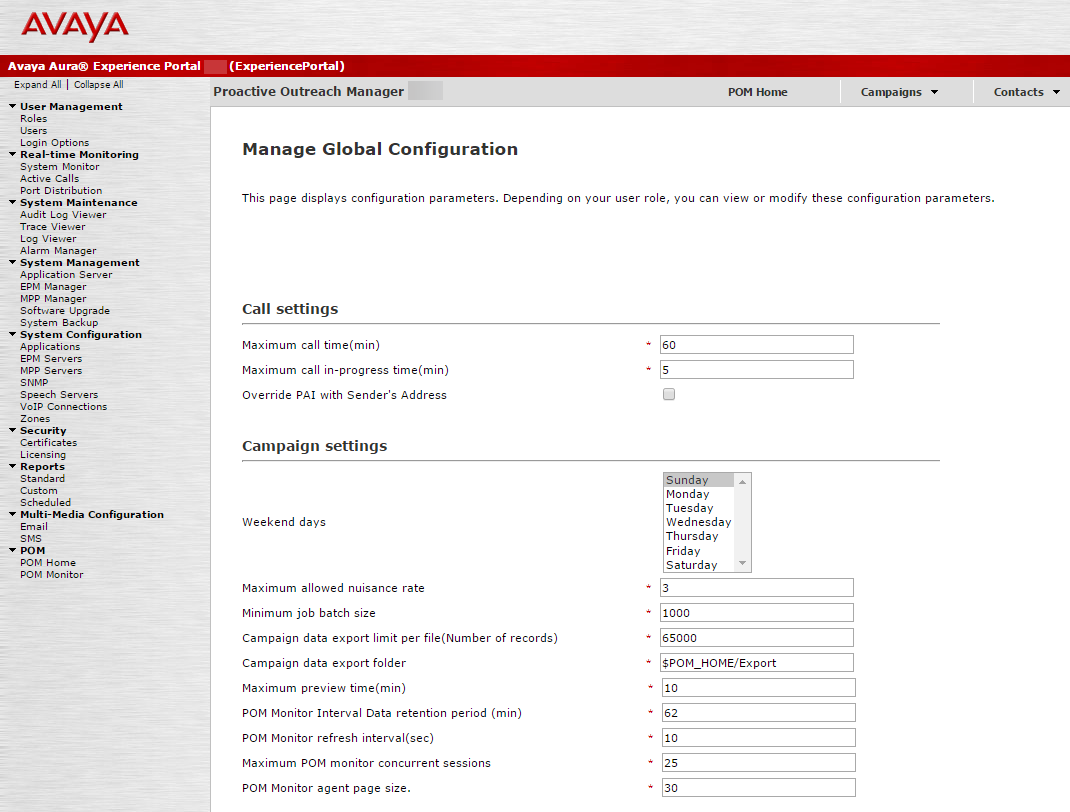Screen dimensions: 1070x812
Task: Open VoIP Connections page
Action: click(63, 407)
